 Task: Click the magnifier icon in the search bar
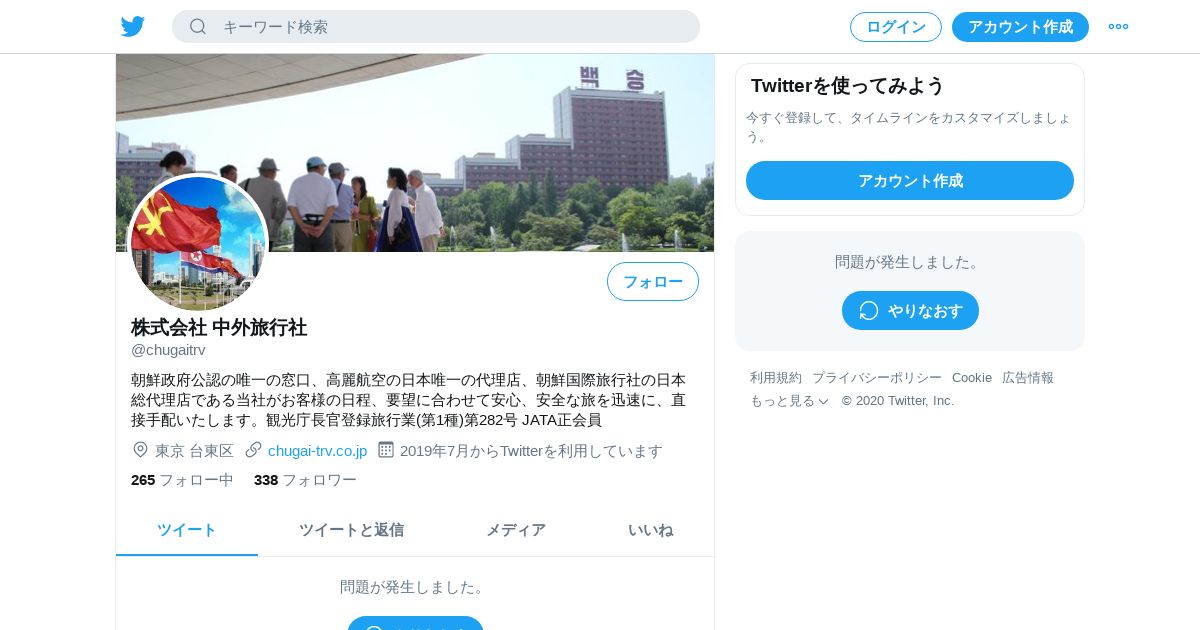(198, 27)
